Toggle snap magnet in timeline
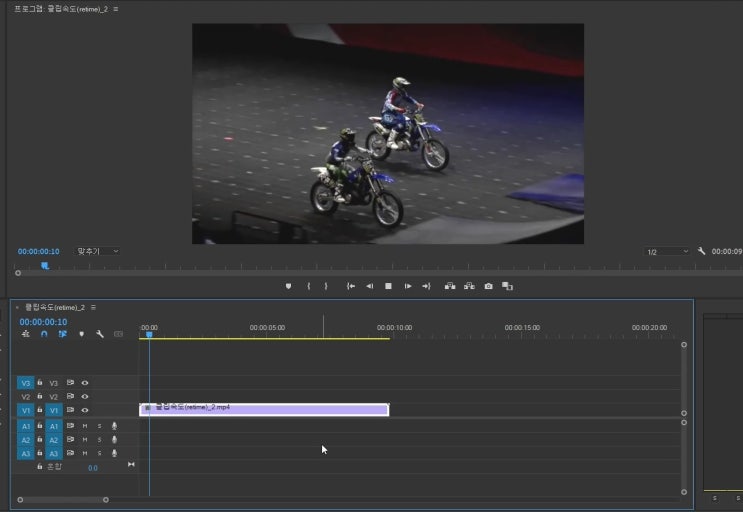The height and width of the screenshot is (512, 743). tap(44, 334)
